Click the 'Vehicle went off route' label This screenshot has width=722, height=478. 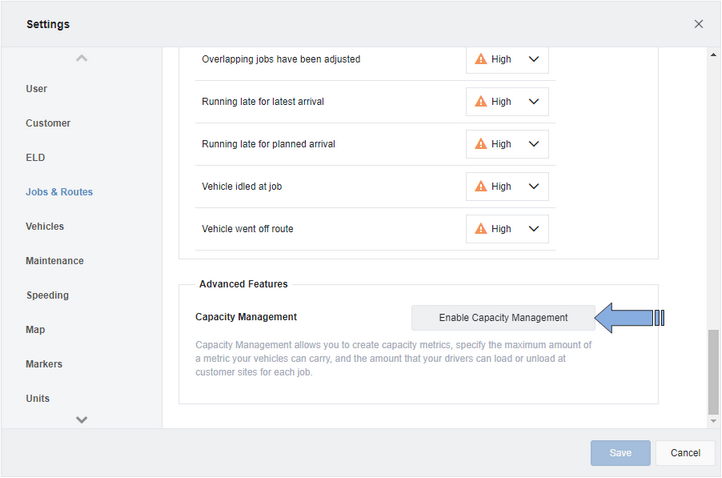coord(247,228)
